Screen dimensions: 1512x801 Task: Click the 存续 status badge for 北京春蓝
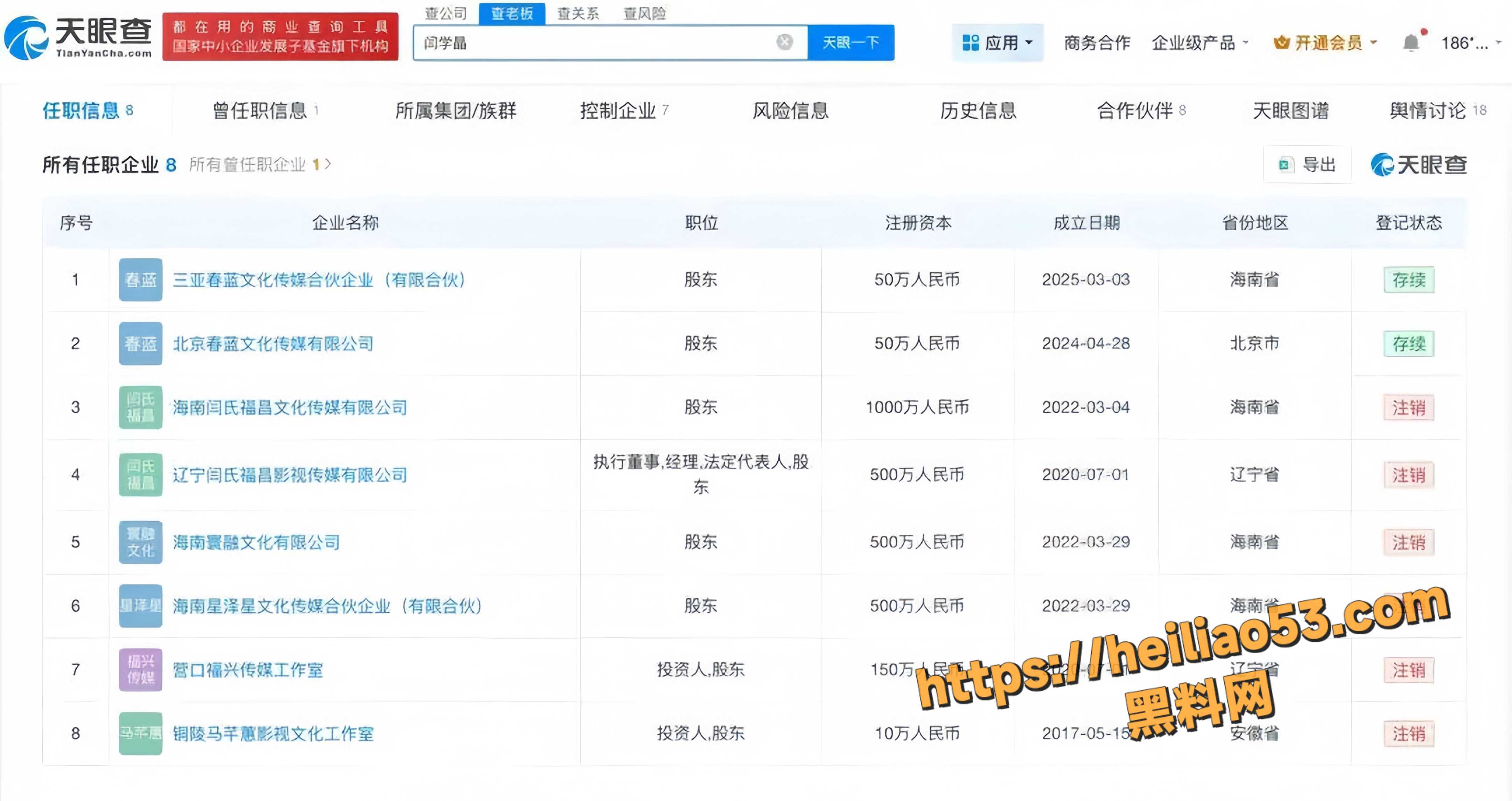[1409, 343]
